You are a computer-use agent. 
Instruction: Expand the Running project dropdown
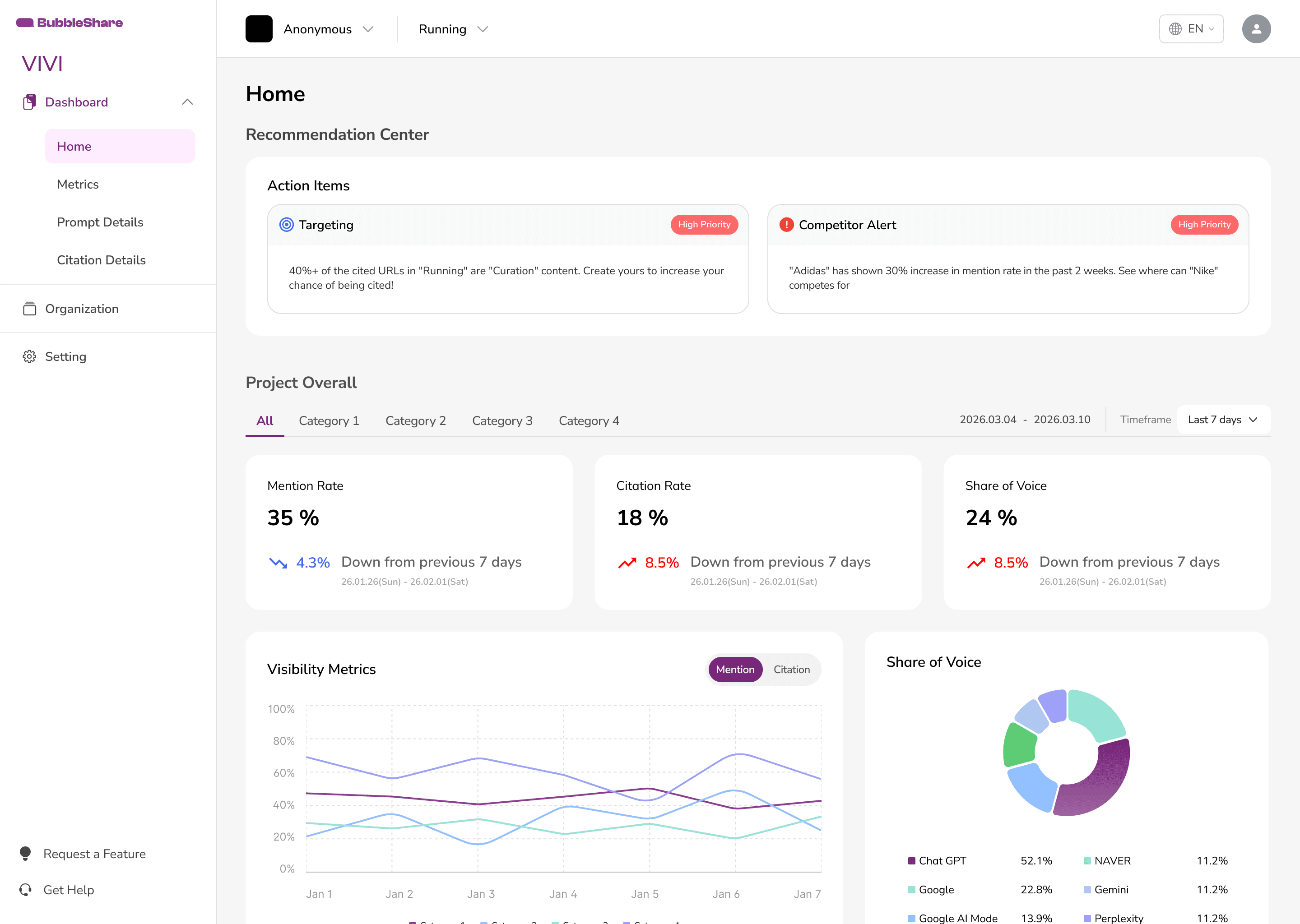coord(452,29)
